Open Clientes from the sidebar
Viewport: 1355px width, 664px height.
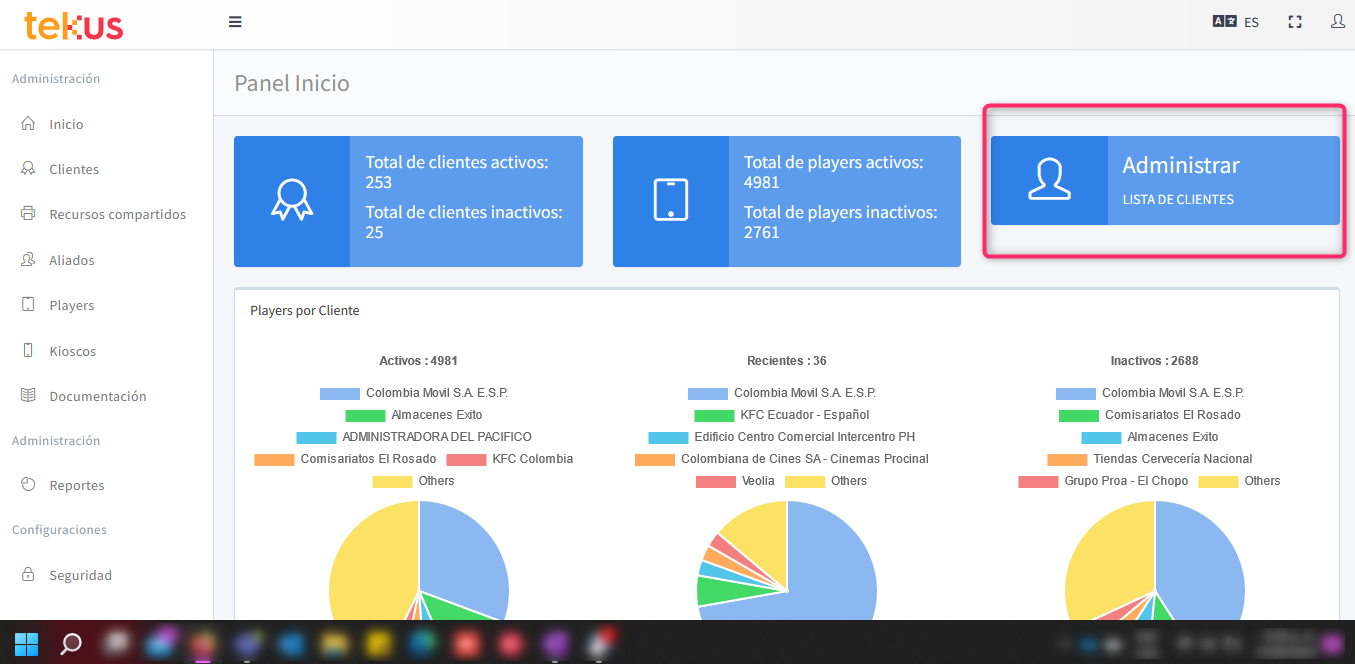74,169
